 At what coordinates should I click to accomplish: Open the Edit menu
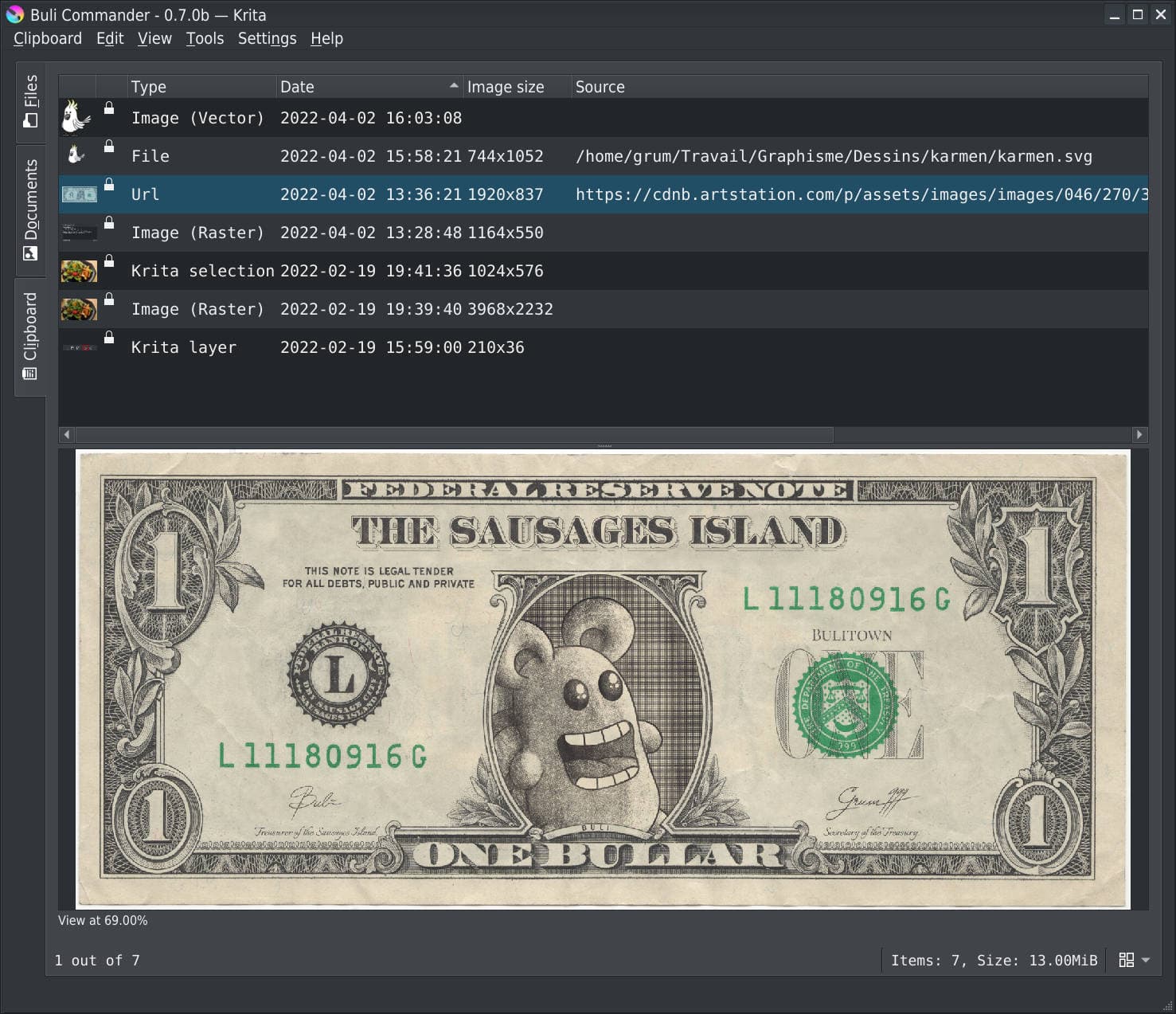click(x=110, y=38)
